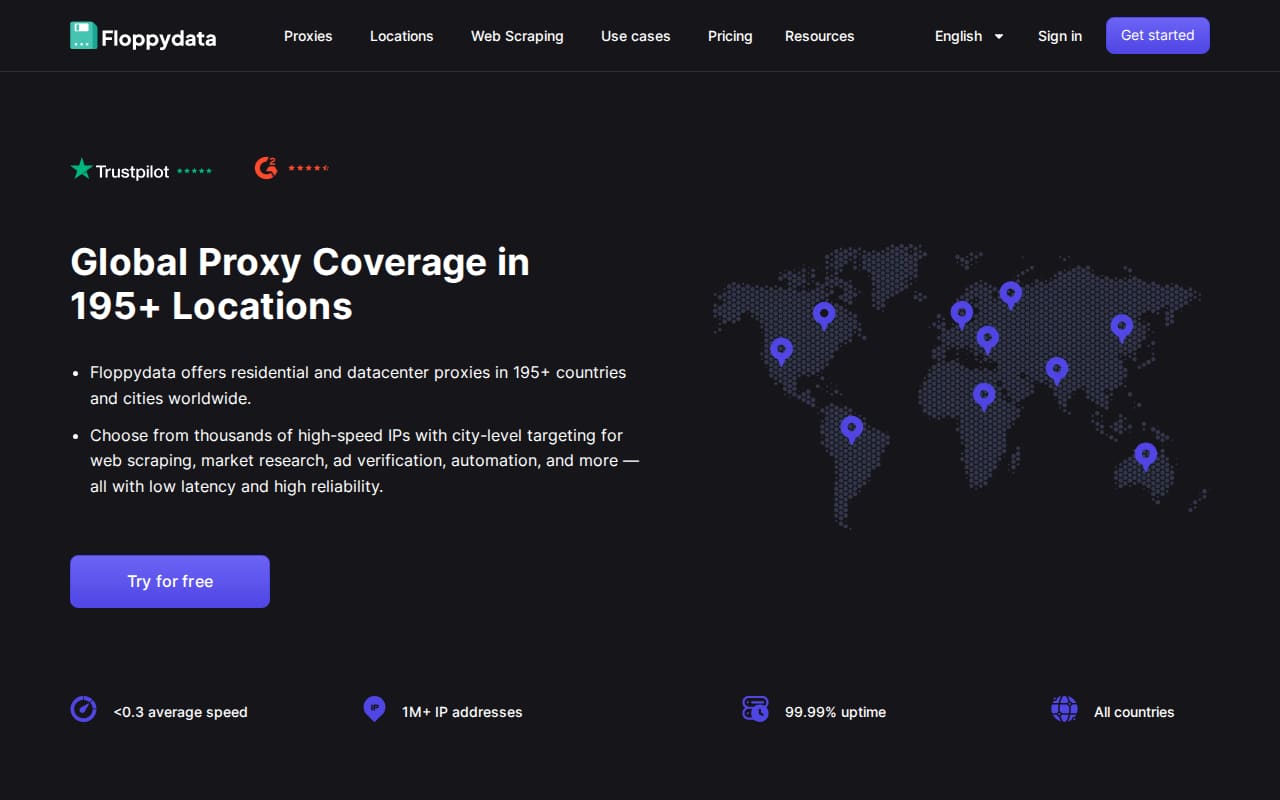Select the map pin over South America

851,429
